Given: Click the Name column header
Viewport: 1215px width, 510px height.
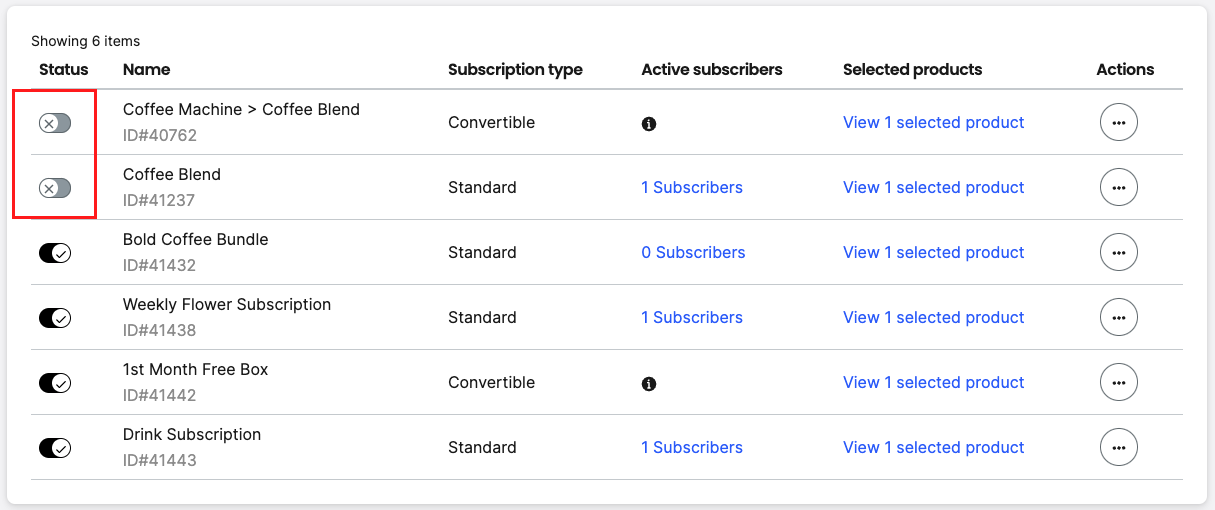Looking at the screenshot, I should click(x=146, y=69).
